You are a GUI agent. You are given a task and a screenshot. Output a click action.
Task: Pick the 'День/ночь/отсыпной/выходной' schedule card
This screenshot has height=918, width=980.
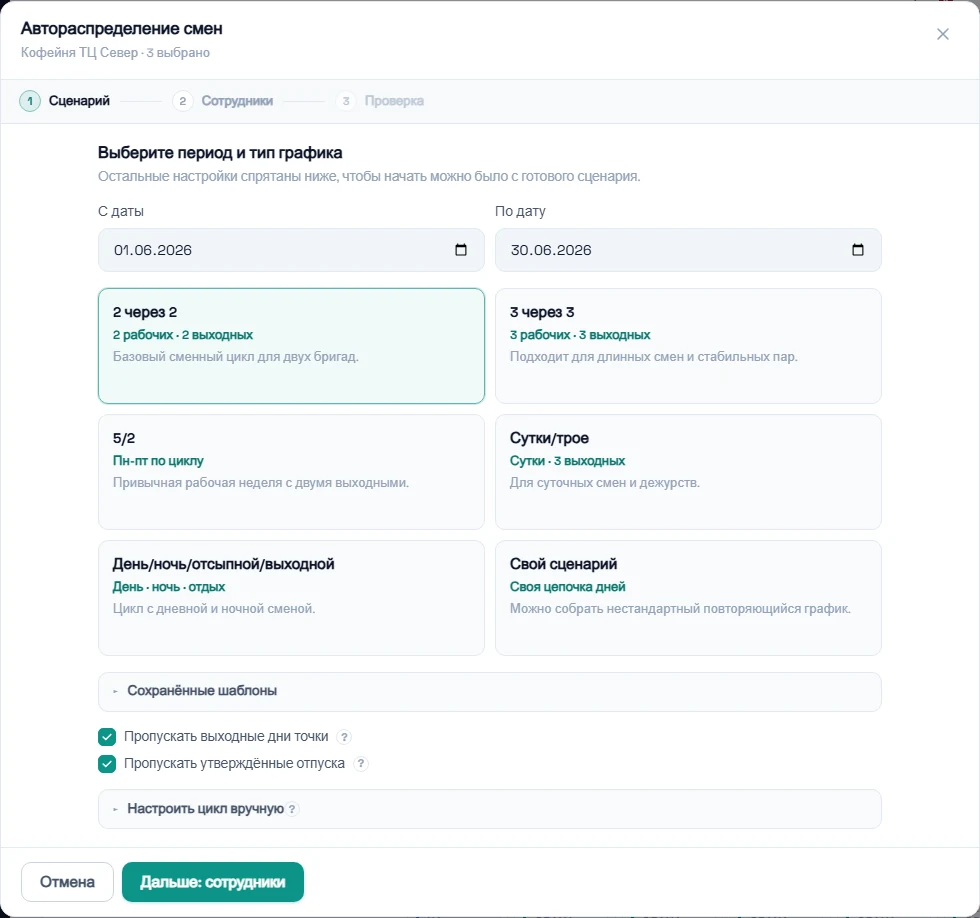pos(291,598)
